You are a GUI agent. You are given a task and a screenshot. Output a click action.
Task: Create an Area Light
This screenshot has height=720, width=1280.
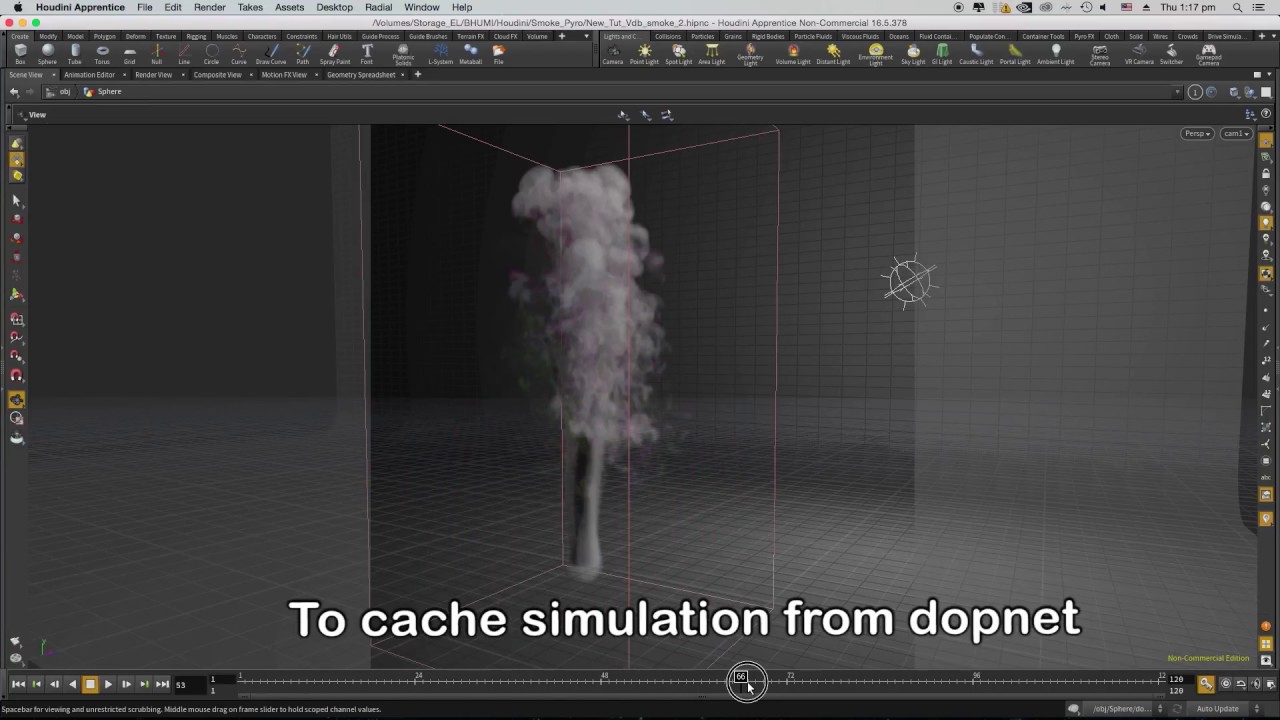click(x=712, y=54)
